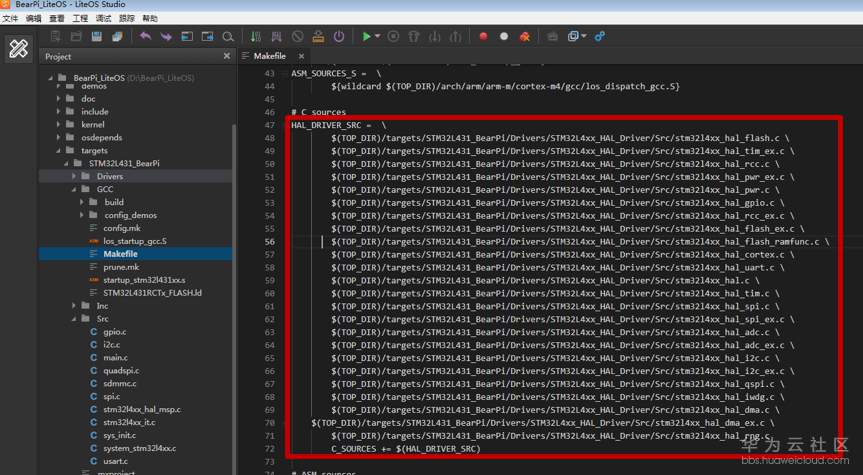Expand the config_demos folder
Viewport: 863px width, 475px height.
click(81, 215)
